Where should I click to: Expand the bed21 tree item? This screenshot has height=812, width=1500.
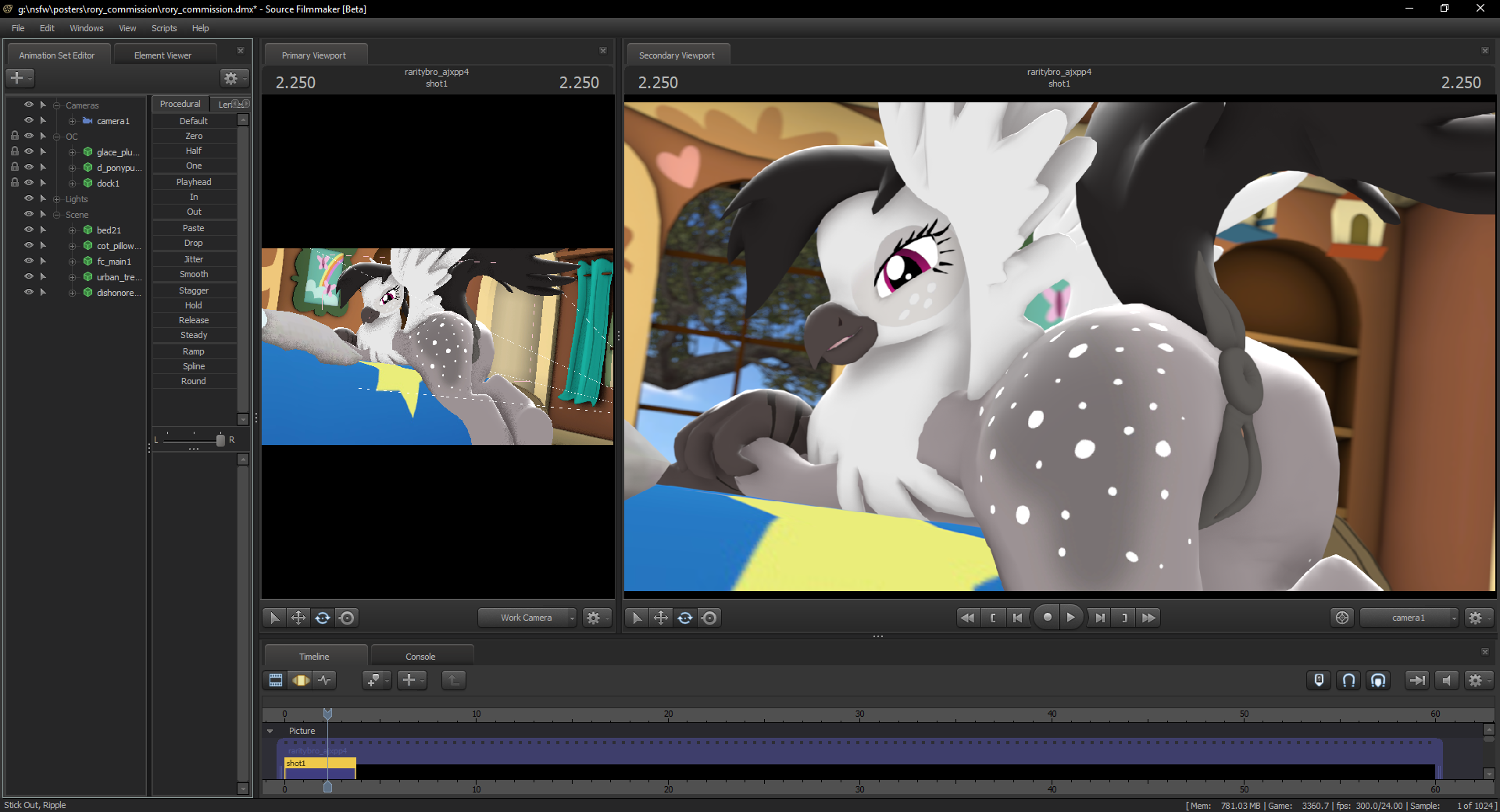73,230
